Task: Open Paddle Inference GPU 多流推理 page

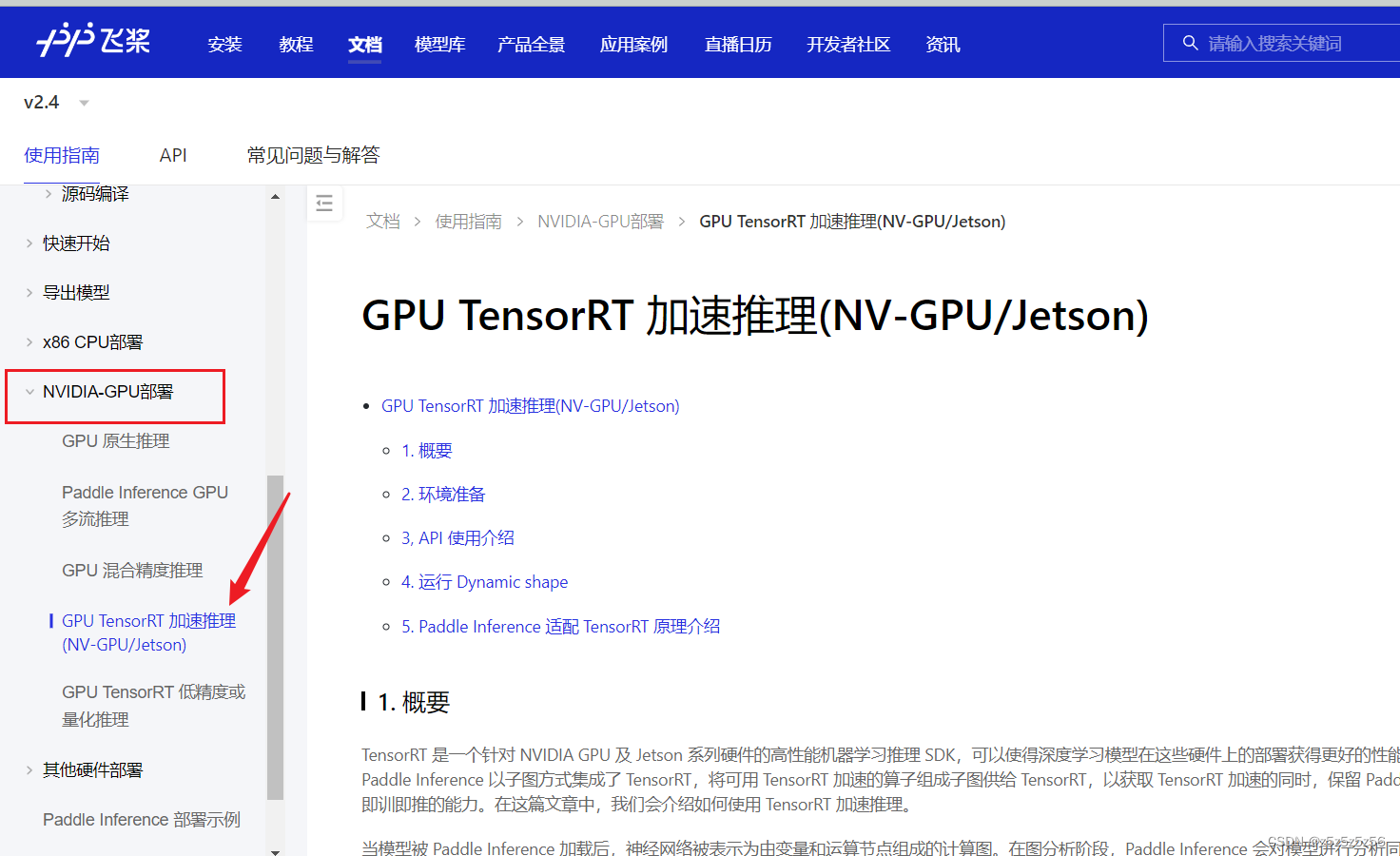Action: (145, 506)
